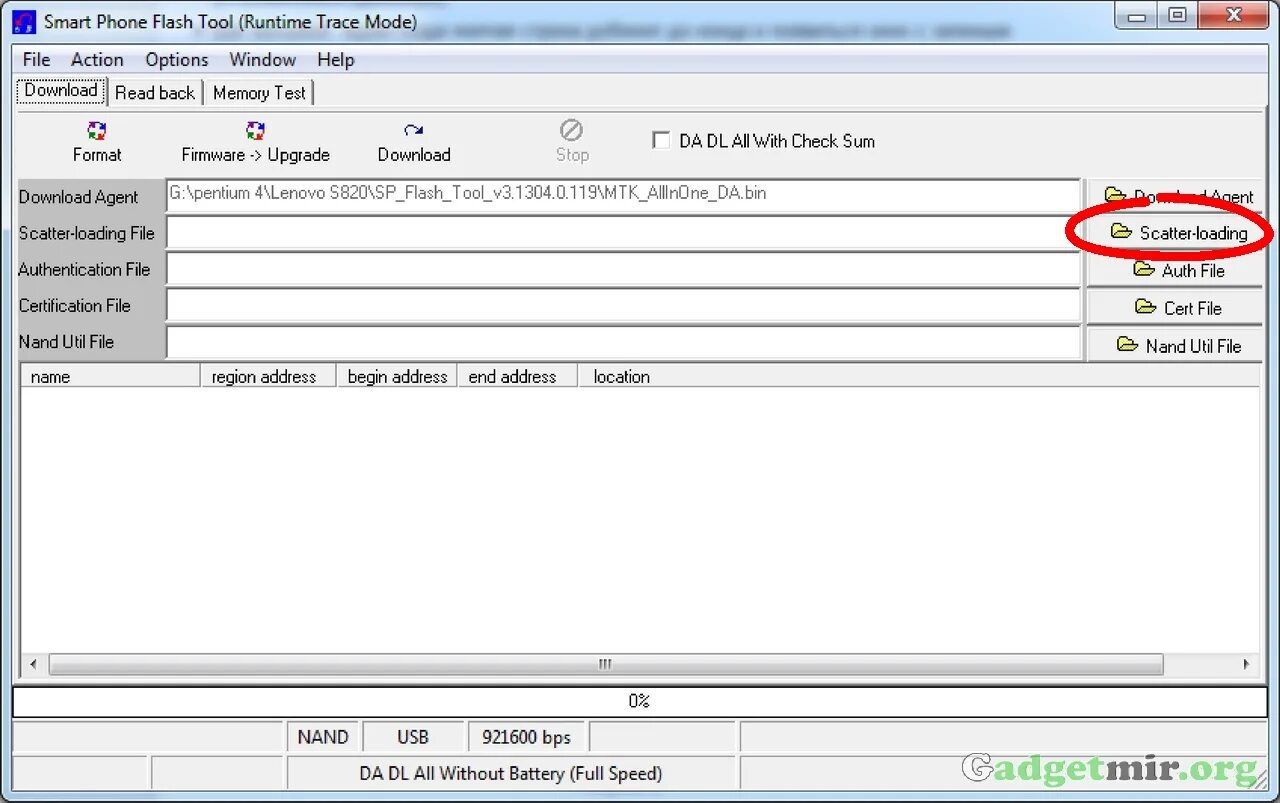Click the Certification File label
This screenshot has width=1280, height=803.
coord(75,305)
